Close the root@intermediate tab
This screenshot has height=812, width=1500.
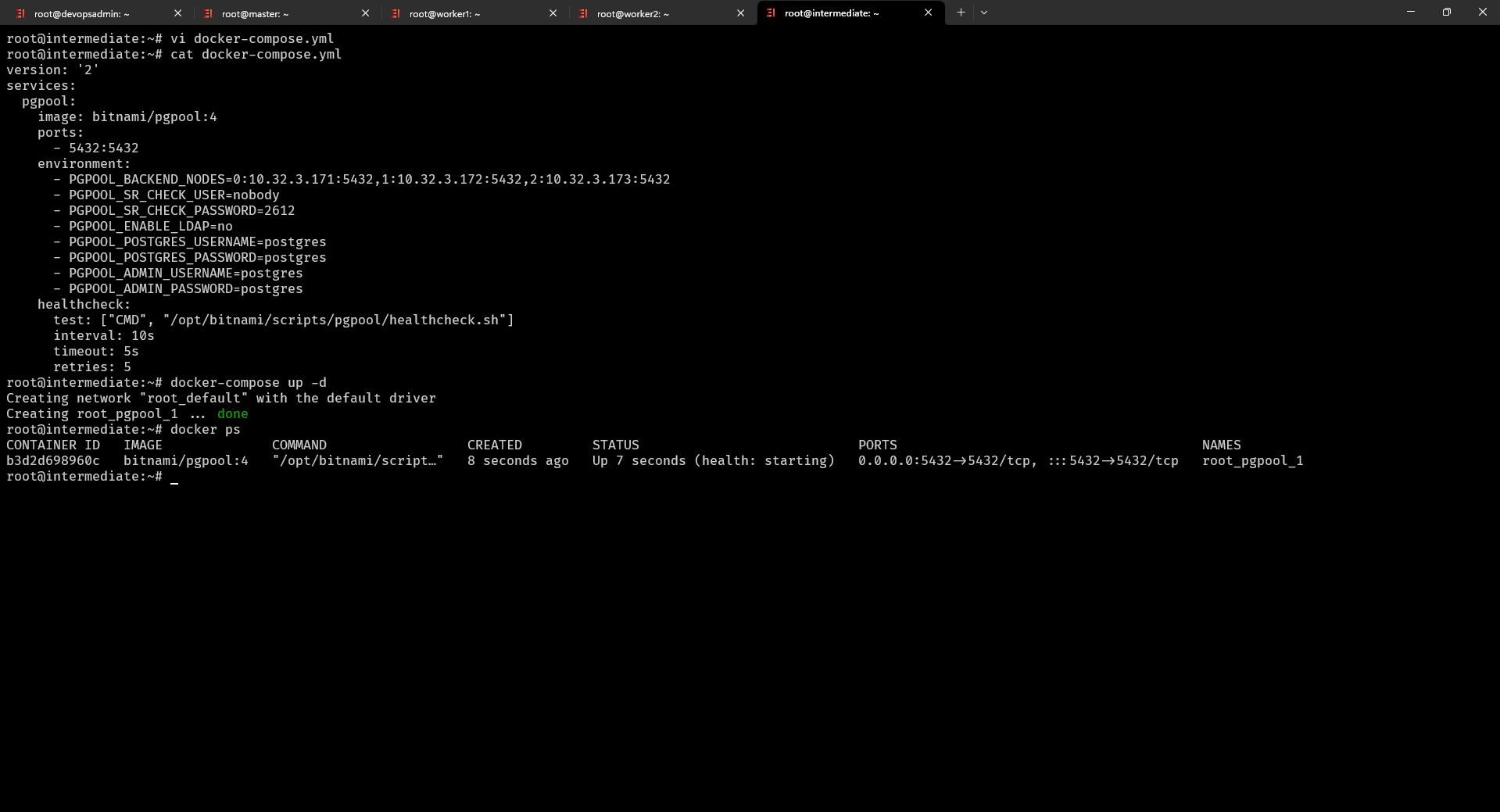click(x=928, y=13)
